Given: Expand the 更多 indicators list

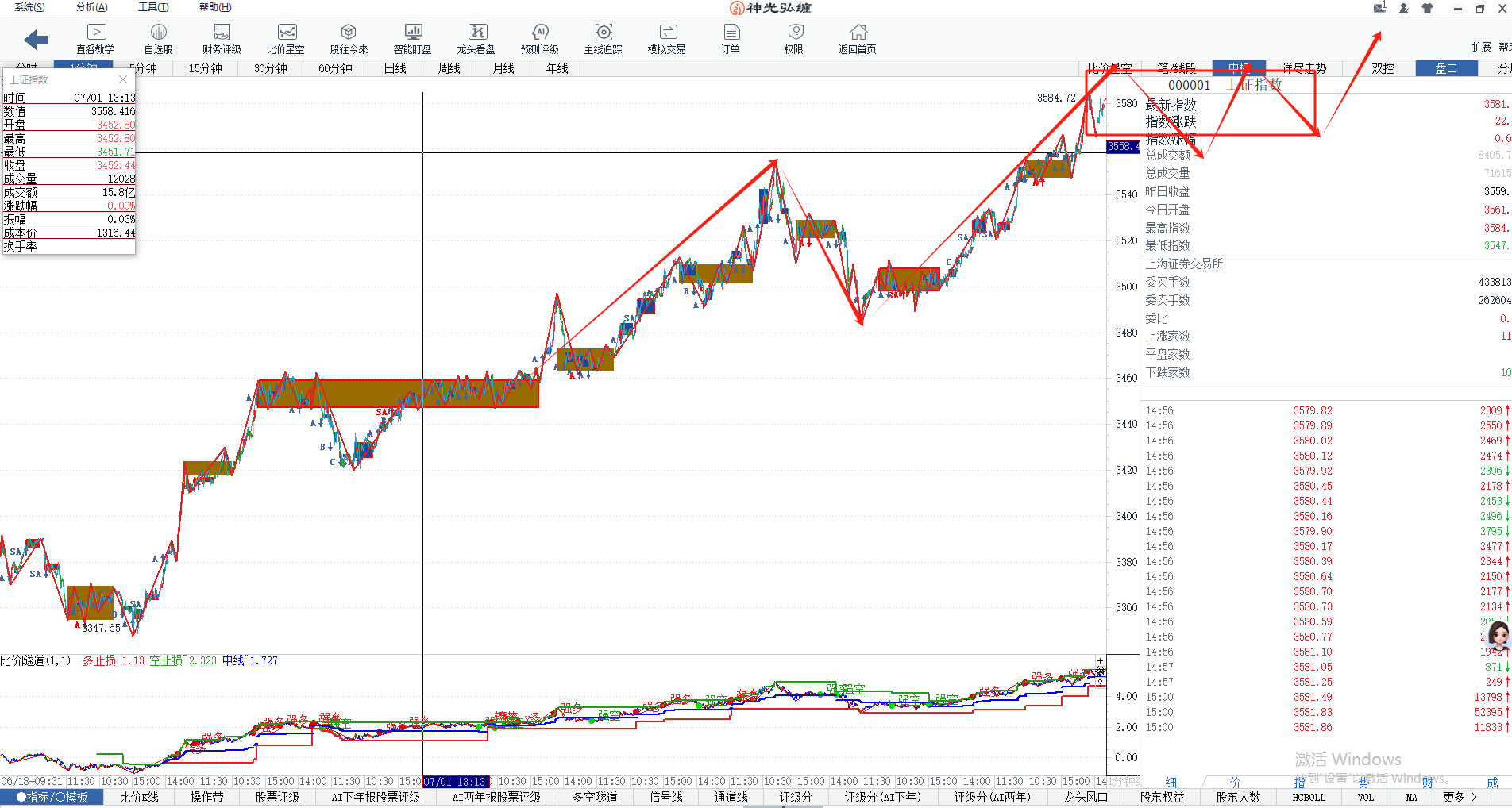Looking at the screenshot, I should [1460, 797].
